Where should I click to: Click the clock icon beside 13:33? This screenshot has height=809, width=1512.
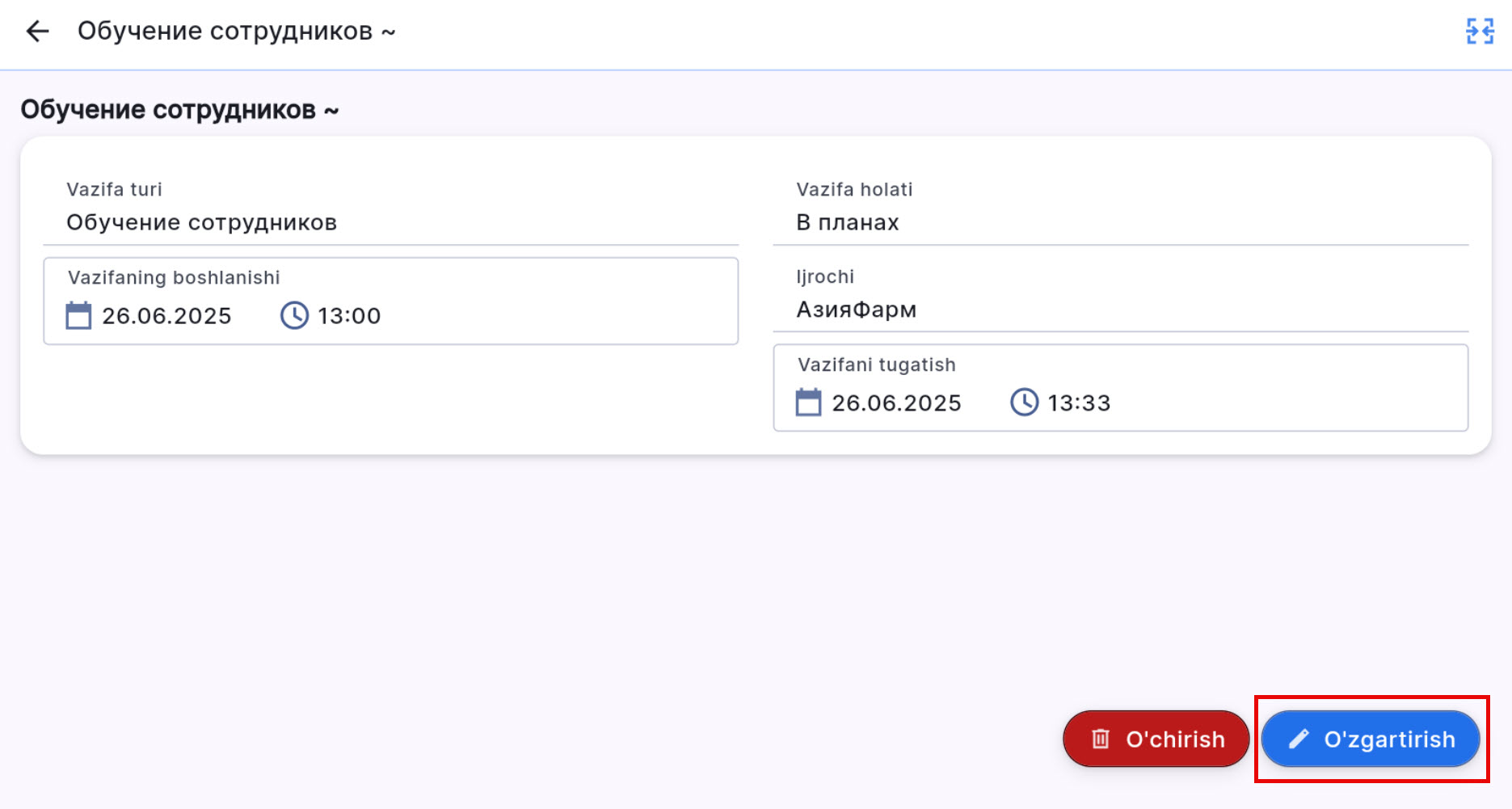click(x=1024, y=402)
